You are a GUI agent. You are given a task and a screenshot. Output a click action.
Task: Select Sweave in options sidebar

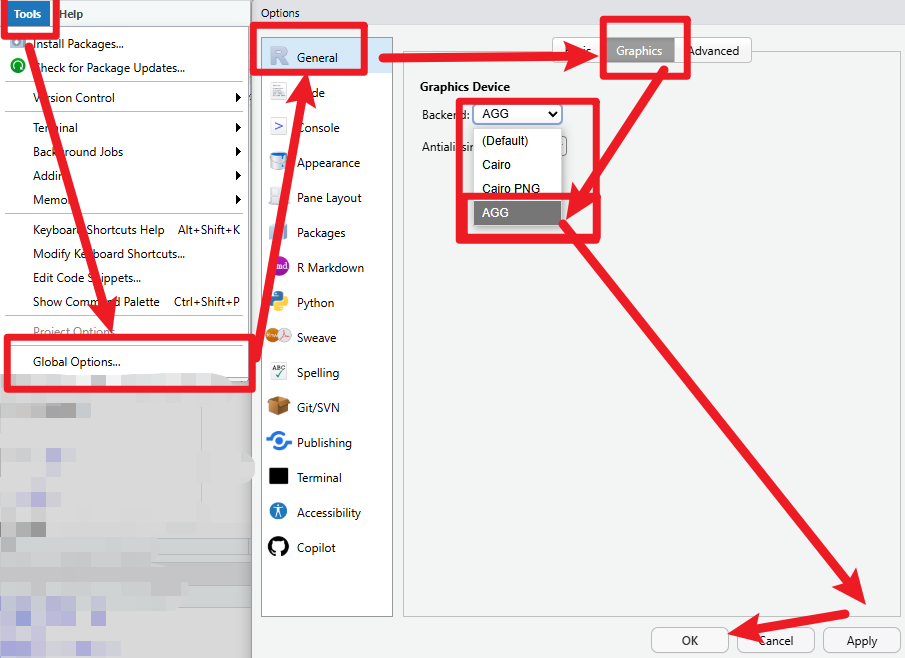pyautogui.click(x=316, y=338)
